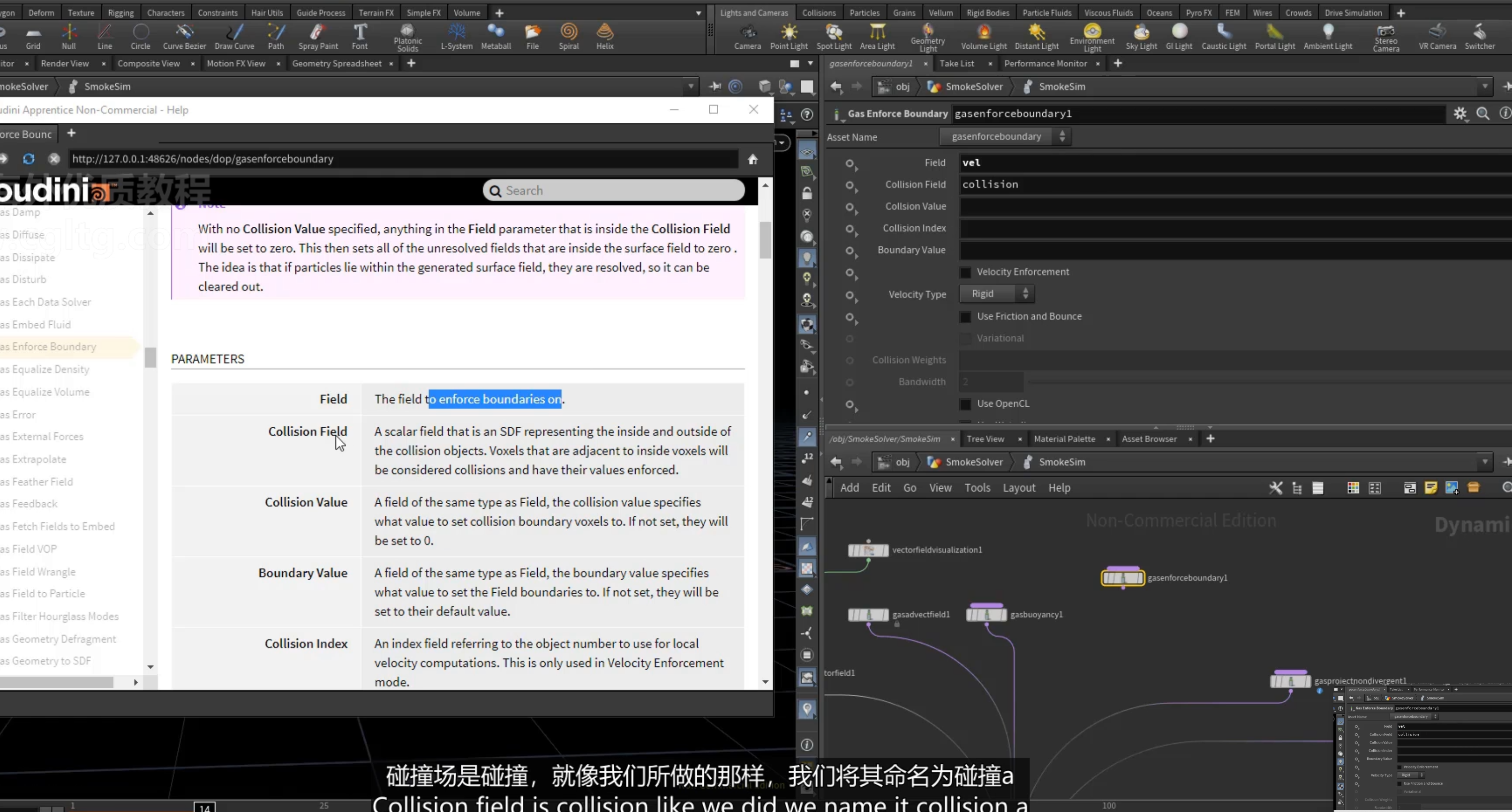Open the Velocity Type Rigid dropdown

click(997, 294)
